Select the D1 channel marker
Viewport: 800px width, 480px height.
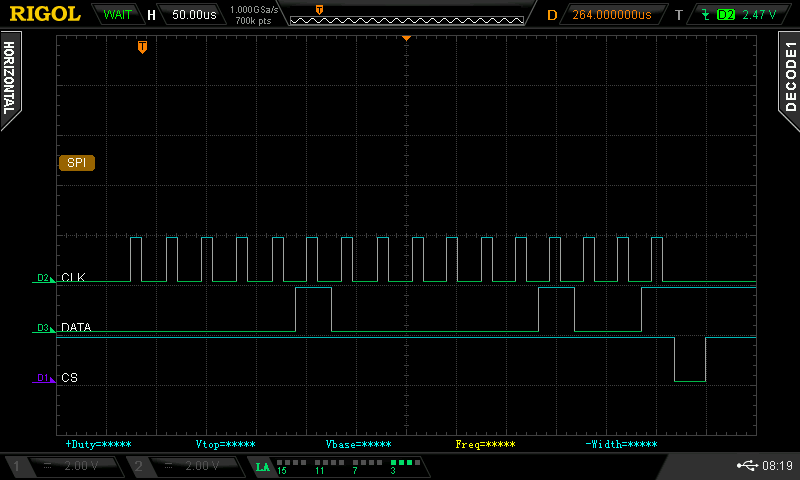click(44, 378)
